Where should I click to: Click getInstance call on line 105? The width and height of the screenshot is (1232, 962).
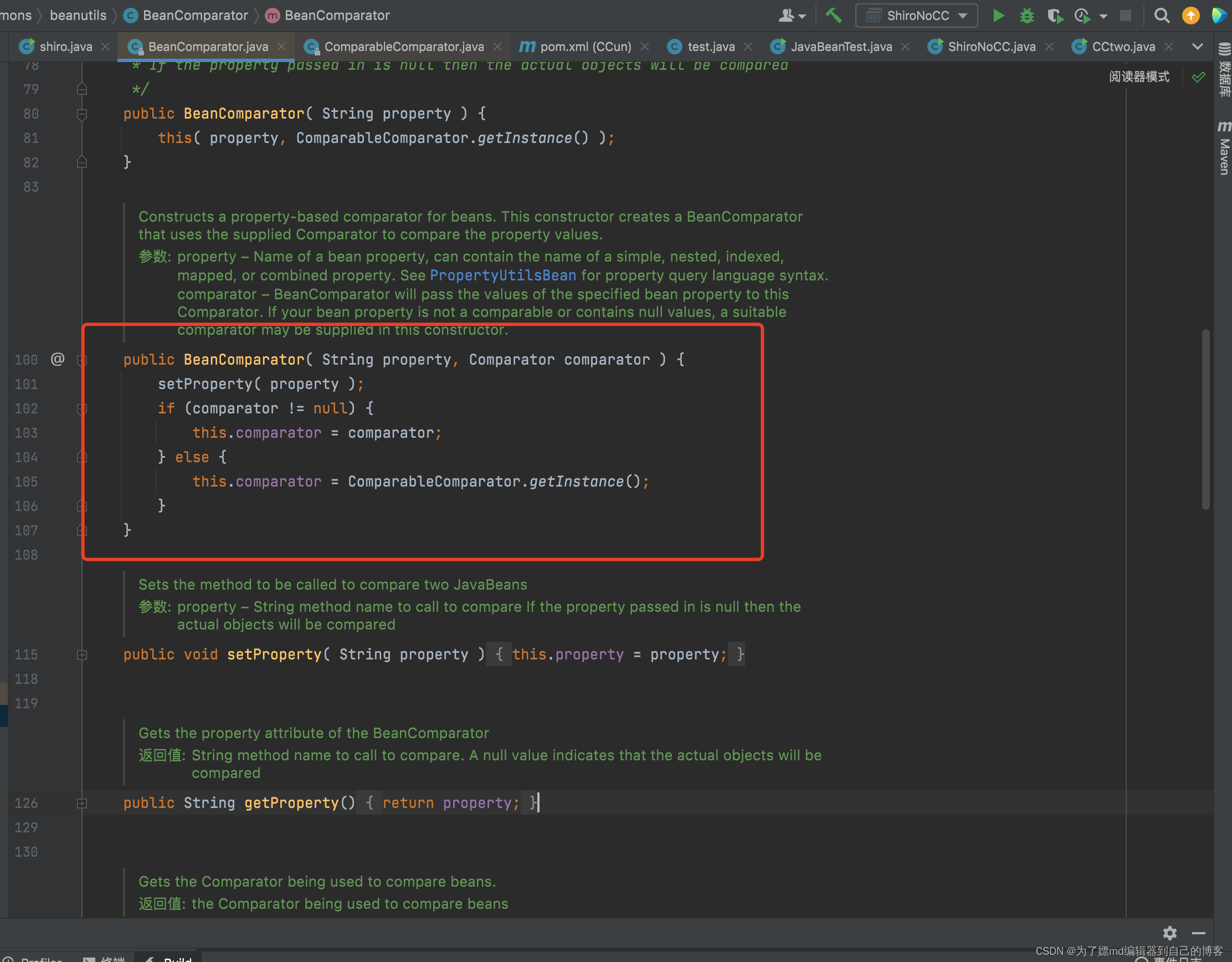pyautogui.click(x=576, y=482)
